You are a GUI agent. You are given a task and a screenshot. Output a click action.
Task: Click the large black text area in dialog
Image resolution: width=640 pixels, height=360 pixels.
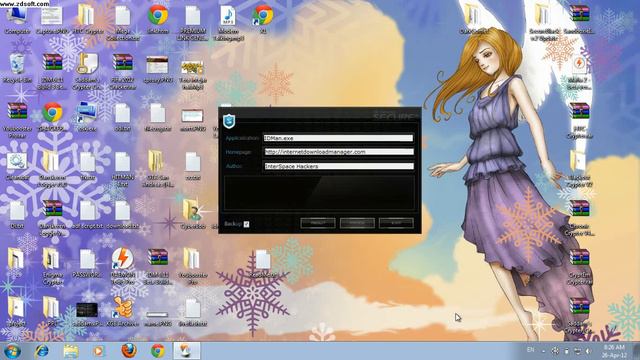(320, 193)
